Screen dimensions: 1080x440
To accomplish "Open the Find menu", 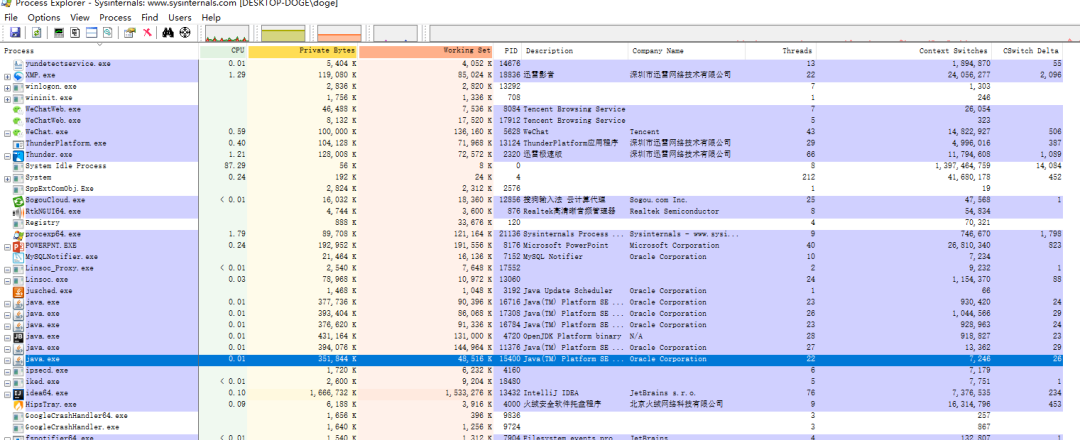I will click(149, 17).
